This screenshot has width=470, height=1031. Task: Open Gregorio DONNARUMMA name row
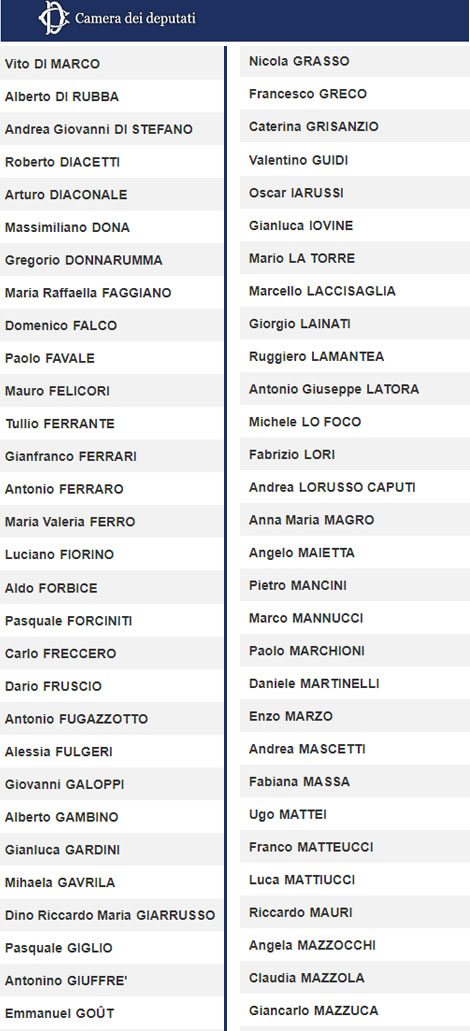click(112, 260)
